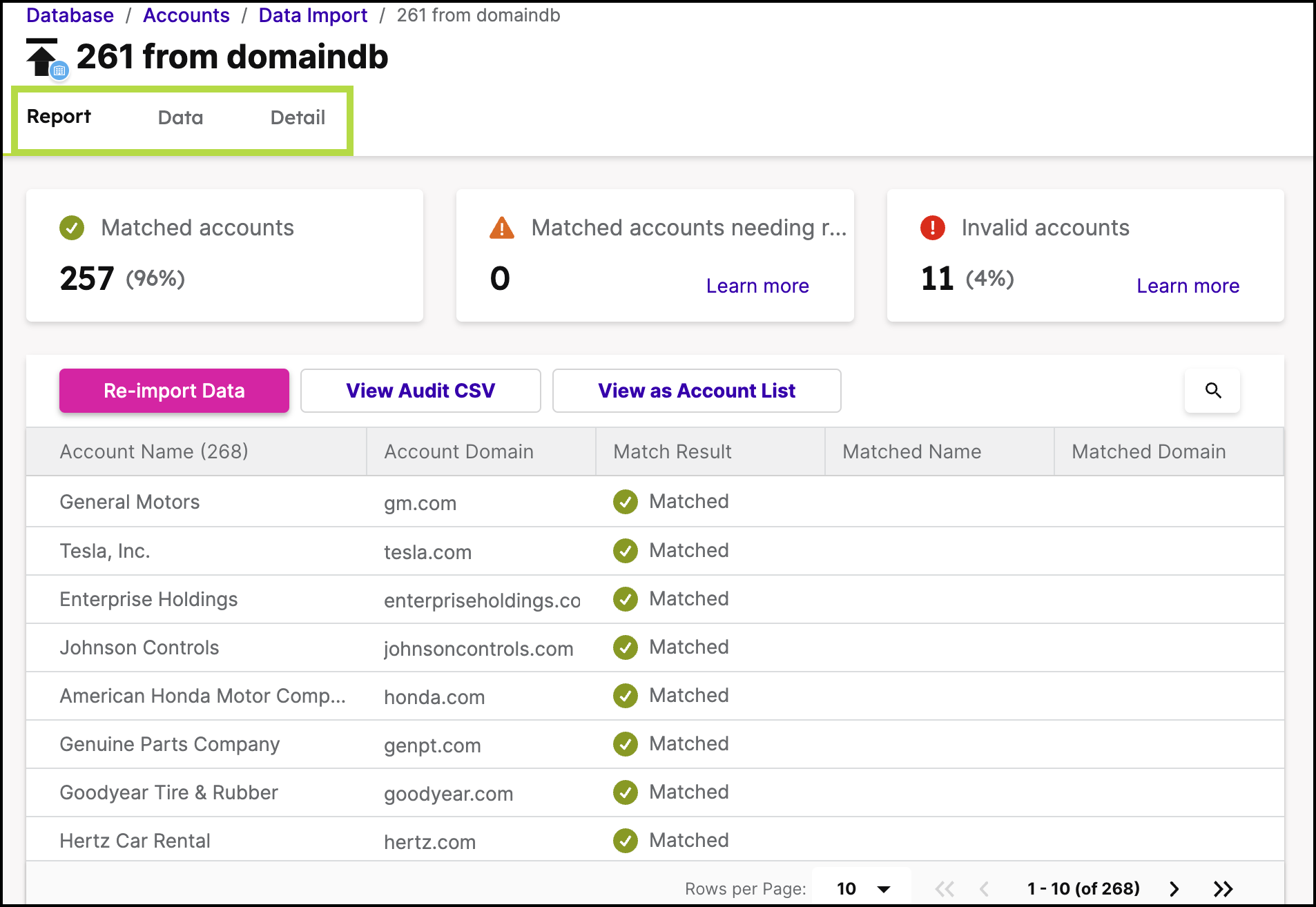The height and width of the screenshot is (907, 1316).
Task: Click matched check icon in General Motors row
Action: 626,502
